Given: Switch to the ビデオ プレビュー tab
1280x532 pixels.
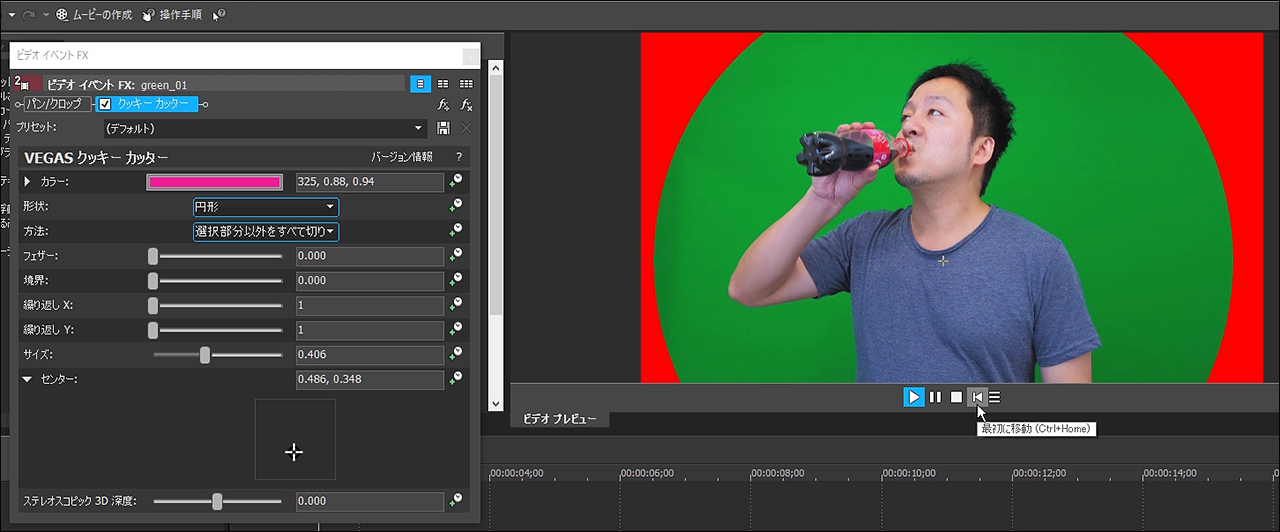Looking at the screenshot, I should [559, 419].
